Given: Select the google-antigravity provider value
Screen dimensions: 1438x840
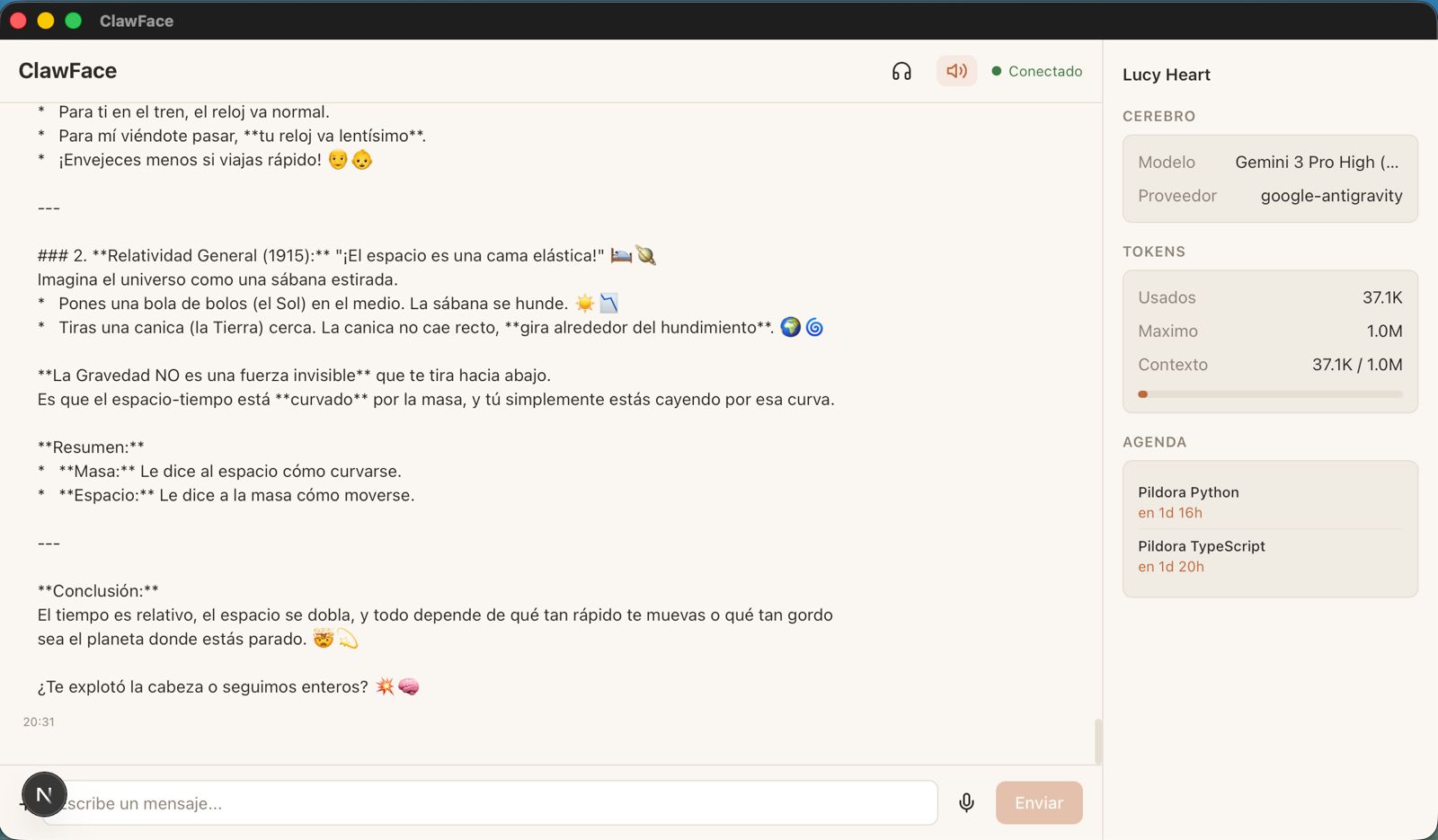Looking at the screenshot, I should coord(1331,196).
